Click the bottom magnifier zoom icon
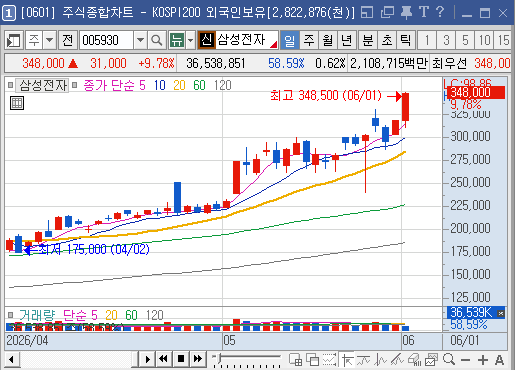Viewport: 515px width, 370px height. pyautogui.click(x=449, y=359)
